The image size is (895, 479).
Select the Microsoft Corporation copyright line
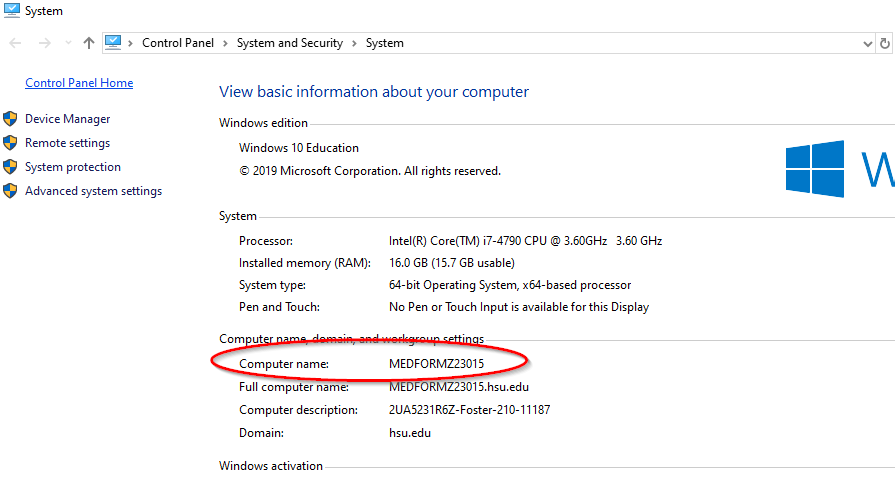click(370, 171)
